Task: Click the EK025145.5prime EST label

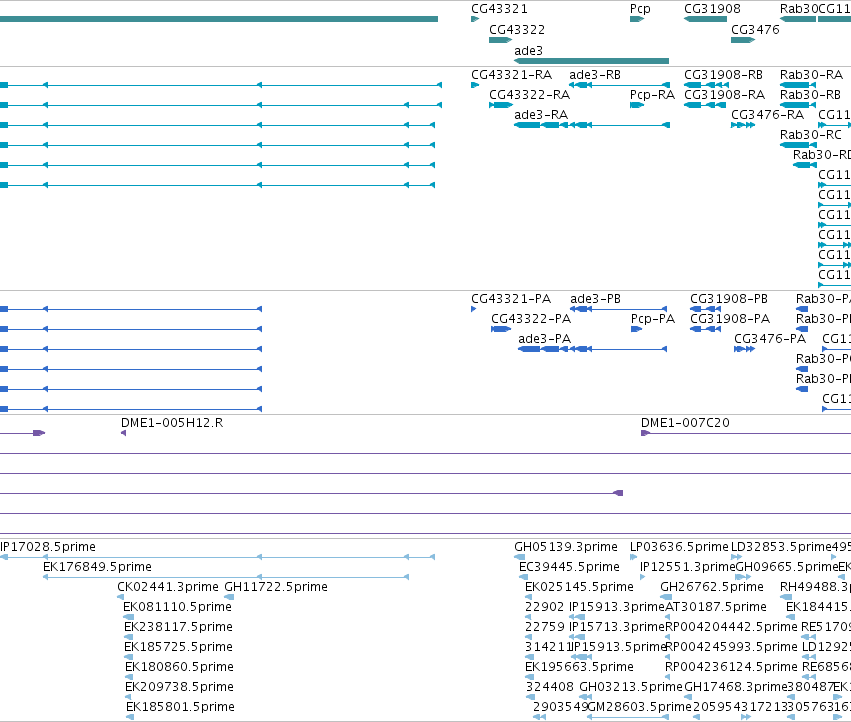Action: pos(579,587)
